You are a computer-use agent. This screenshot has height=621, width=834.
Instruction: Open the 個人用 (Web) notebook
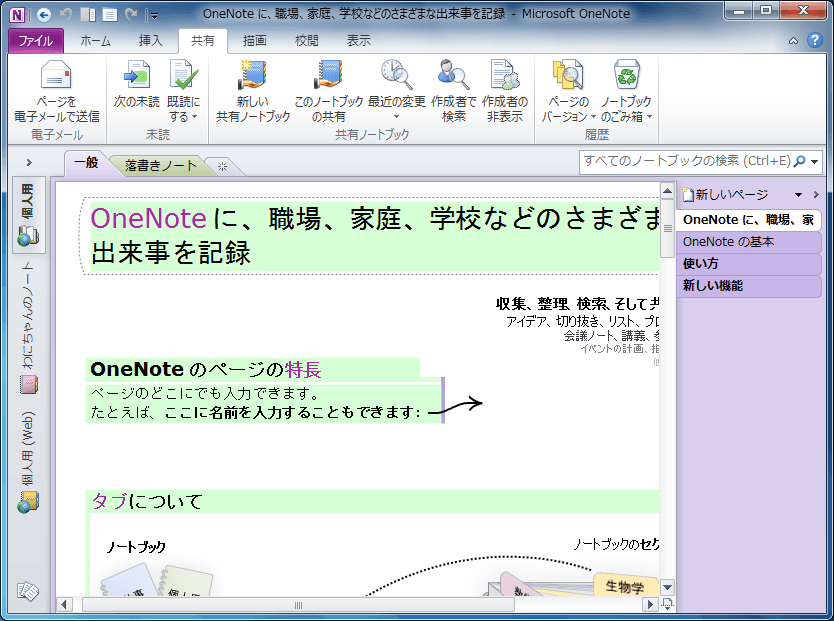29,462
